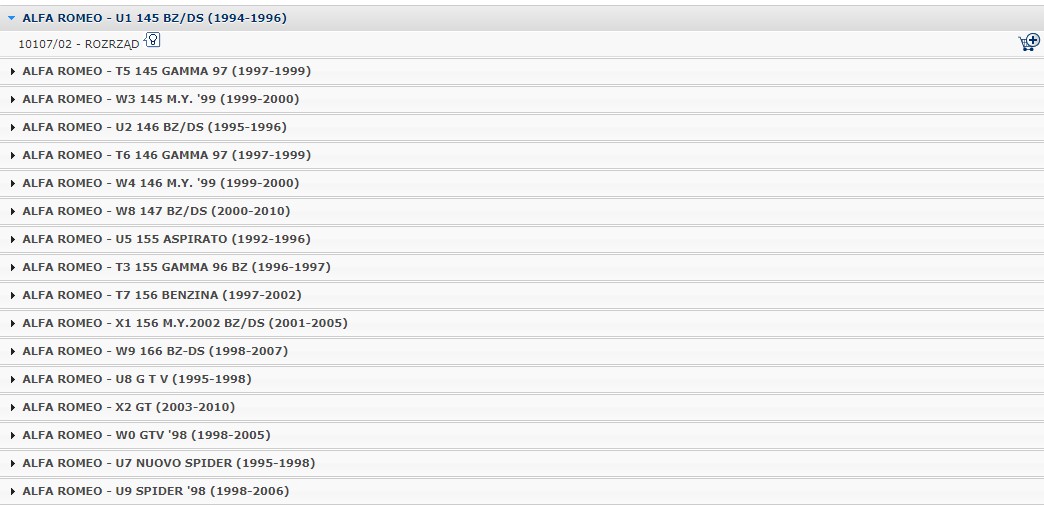
Task: Open T3 155 GAMMA 96 BZ row
Action: point(522,267)
